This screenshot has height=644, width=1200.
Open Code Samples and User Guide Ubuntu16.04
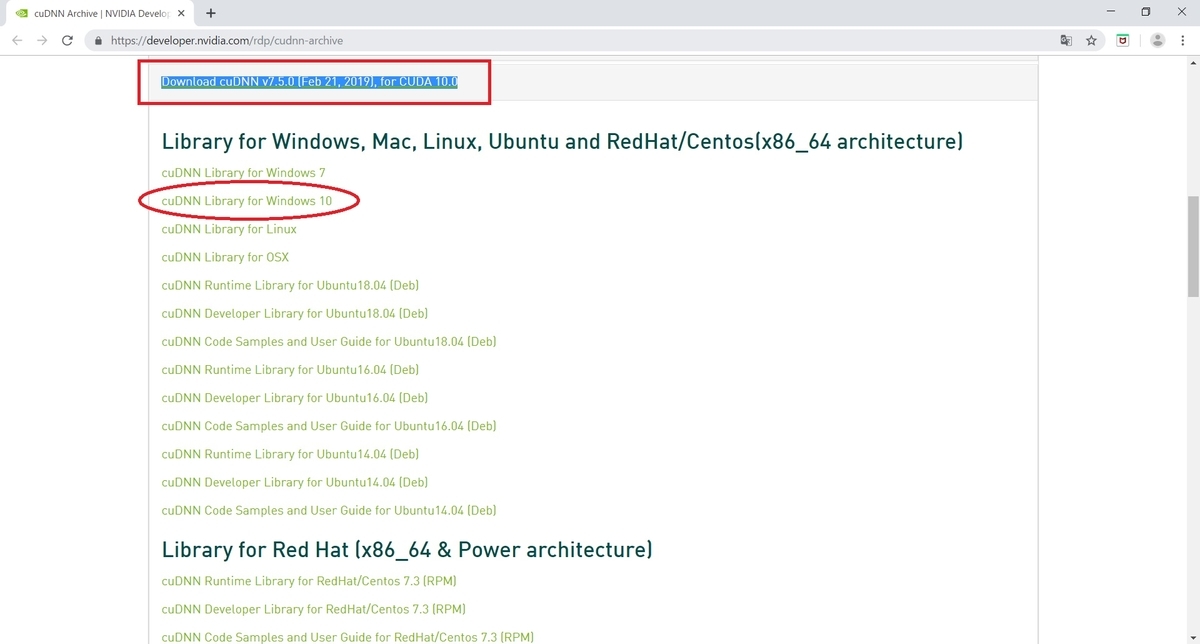tap(329, 425)
